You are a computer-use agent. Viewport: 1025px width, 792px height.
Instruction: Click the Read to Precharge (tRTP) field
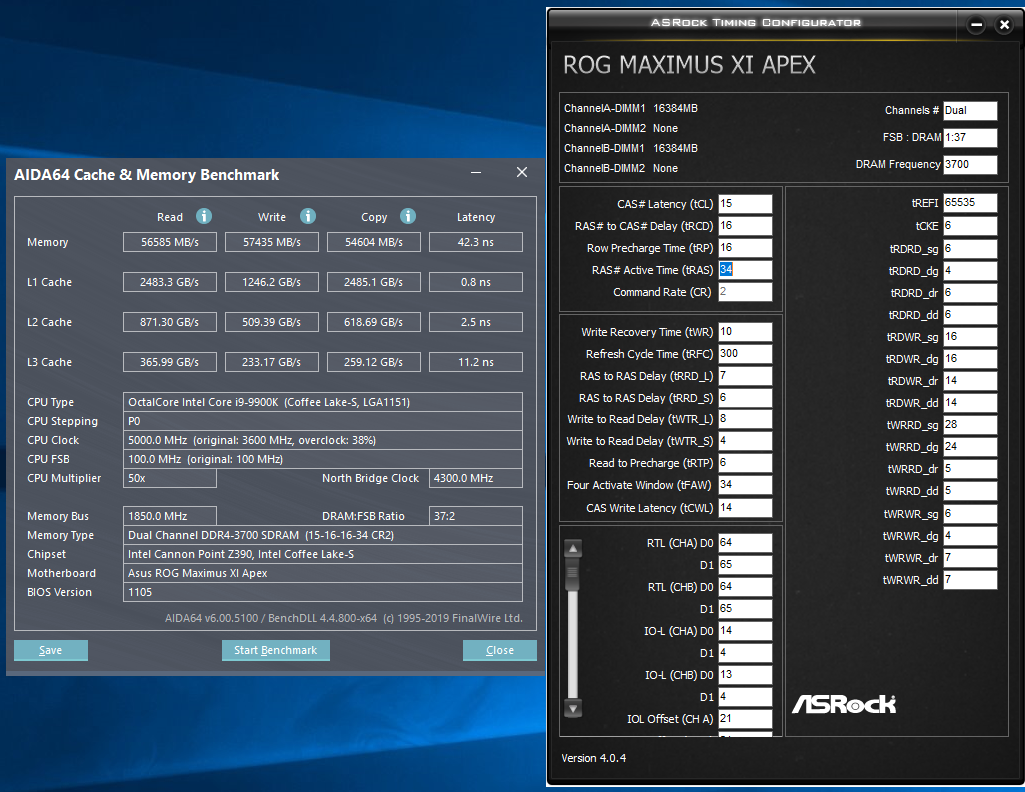click(745, 463)
